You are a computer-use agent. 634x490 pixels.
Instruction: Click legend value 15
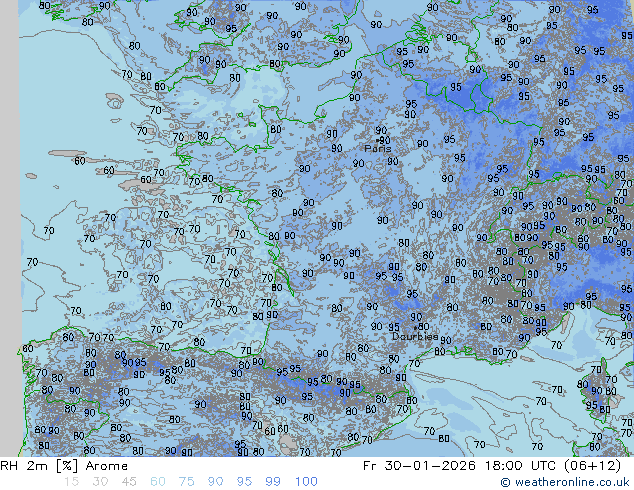(x=71, y=482)
